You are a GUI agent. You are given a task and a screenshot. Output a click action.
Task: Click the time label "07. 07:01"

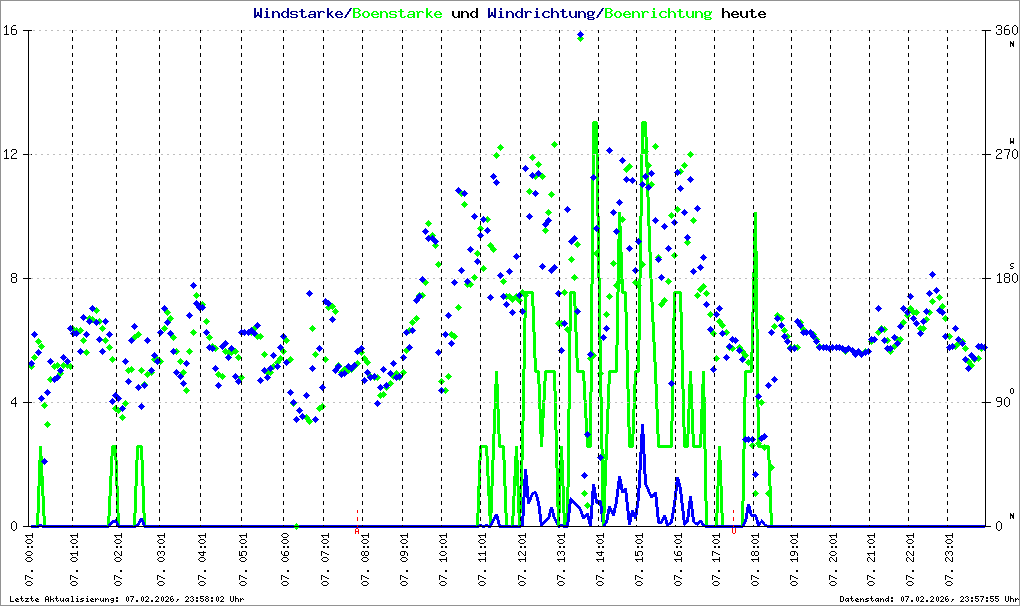(x=325, y=560)
